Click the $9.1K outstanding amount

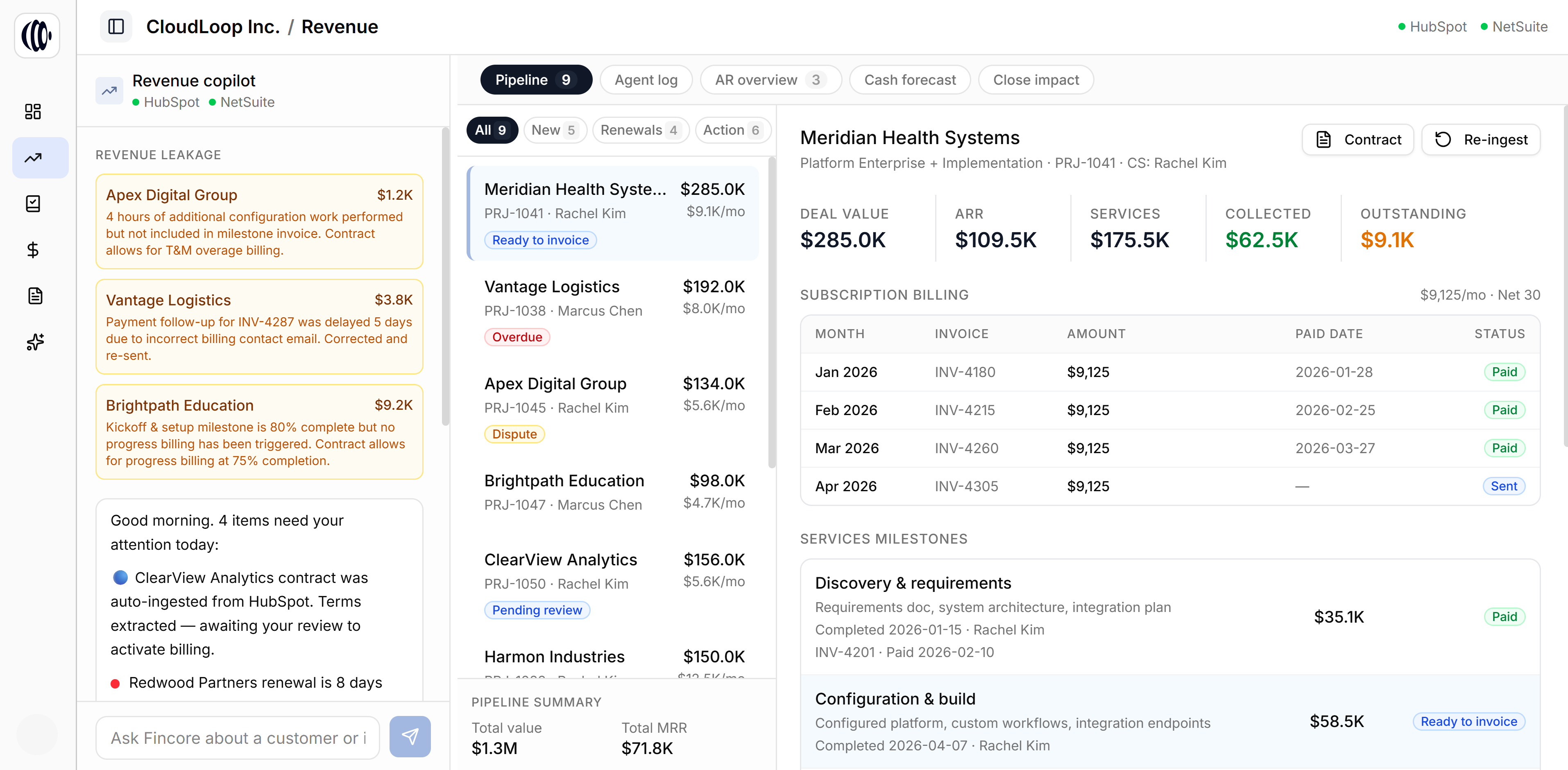tap(1387, 239)
